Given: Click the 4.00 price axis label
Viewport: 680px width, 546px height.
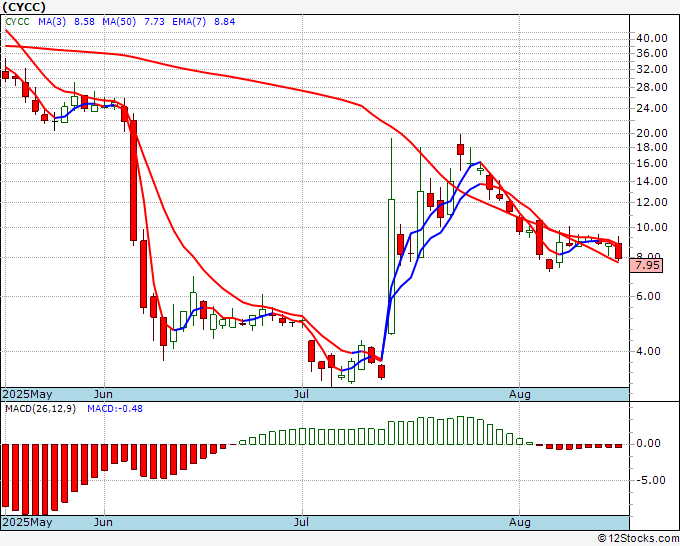Looking at the screenshot, I should point(648,352).
